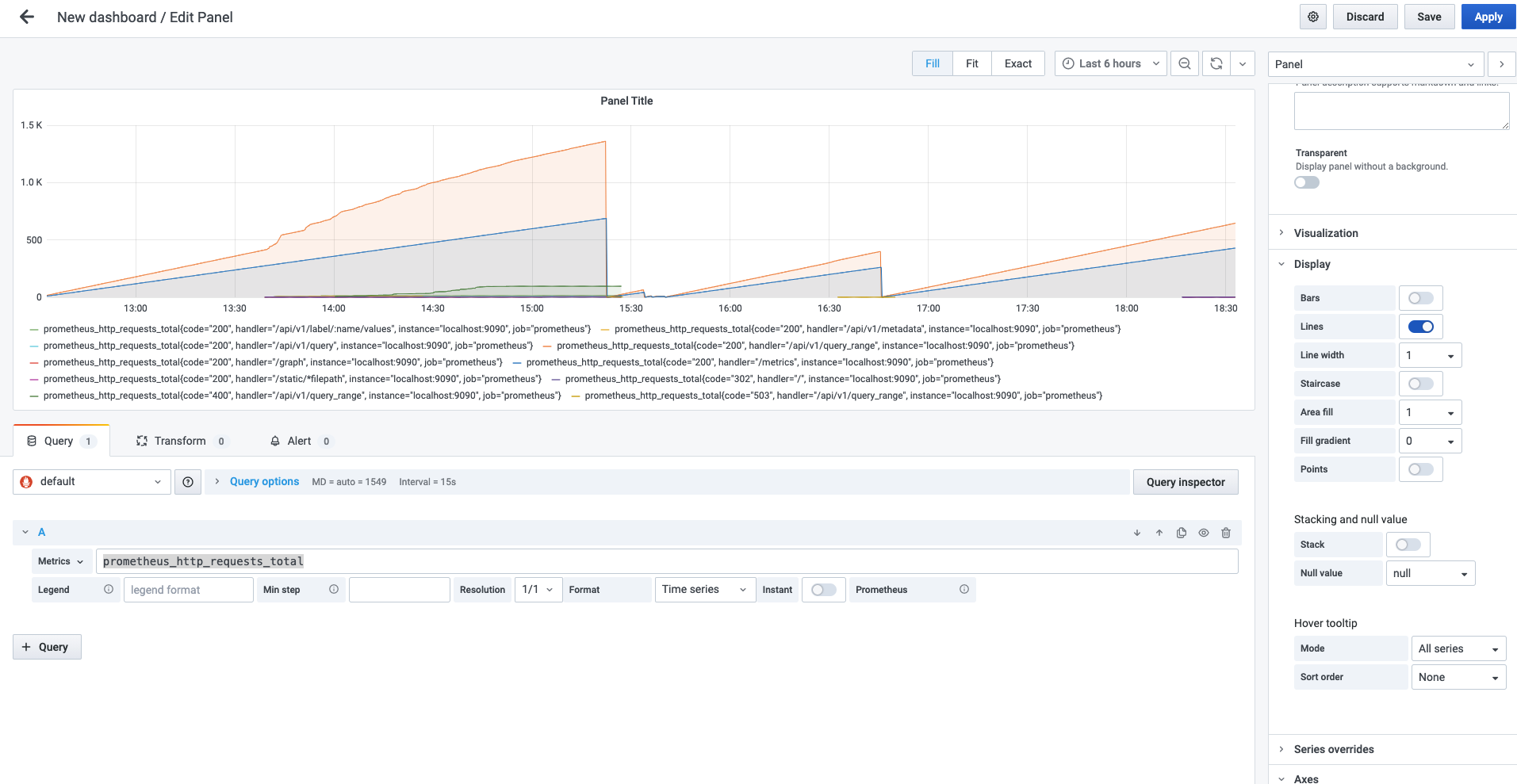Image resolution: width=1517 pixels, height=784 pixels.
Task: Move query A down with the arrow icon
Action: pyautogui.click(x=1137, y=533)
